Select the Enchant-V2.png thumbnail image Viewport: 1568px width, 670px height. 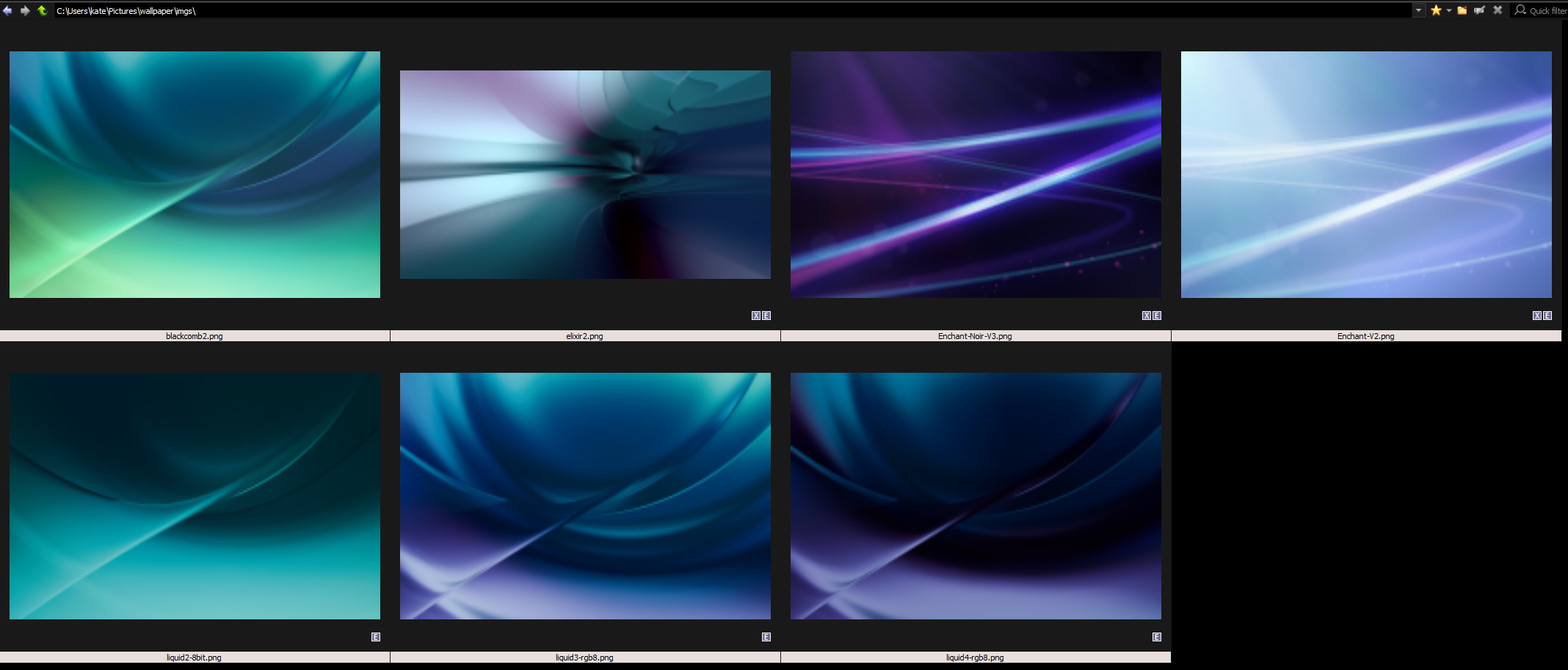coord(1366,175)
